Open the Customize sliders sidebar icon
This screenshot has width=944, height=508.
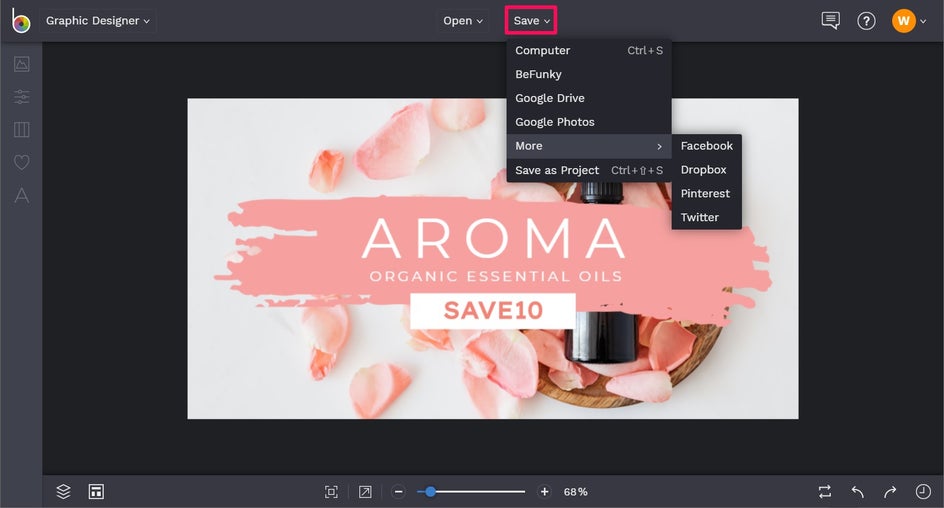pos(22,96)
